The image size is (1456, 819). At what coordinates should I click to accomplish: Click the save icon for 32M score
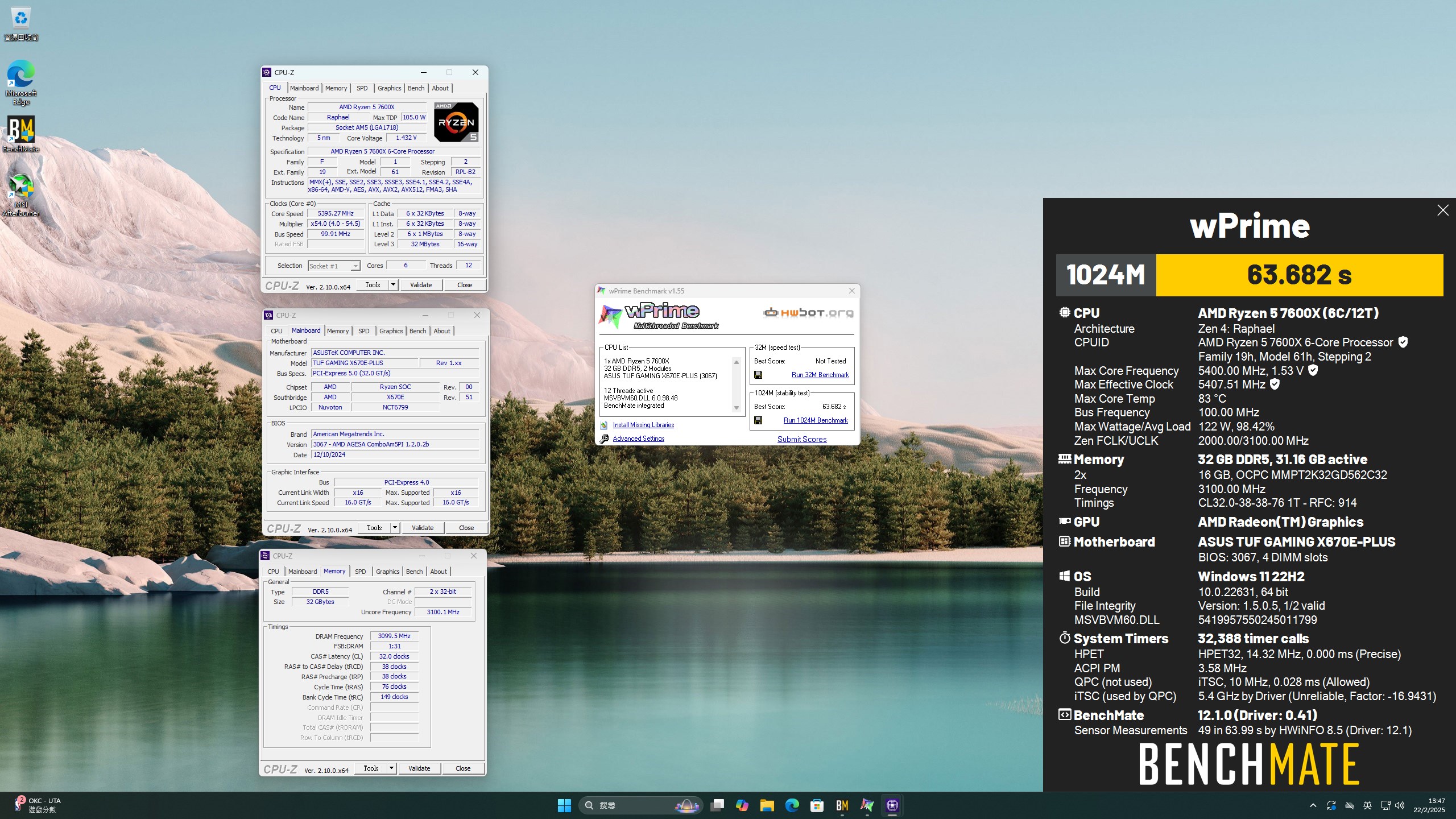[x=758, y=375]
